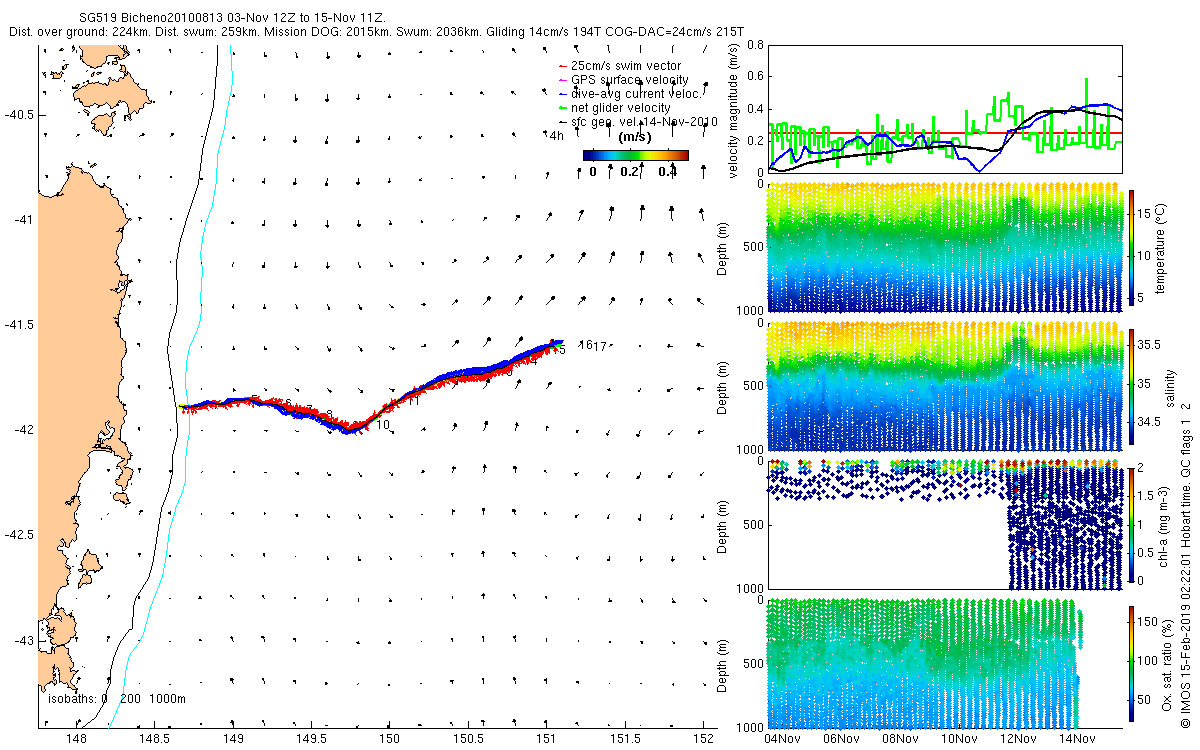Viewport: 1200px width, 750px height.
Task: Select the 'GPS surface velocity' legend entry
Action: (629, 80)
